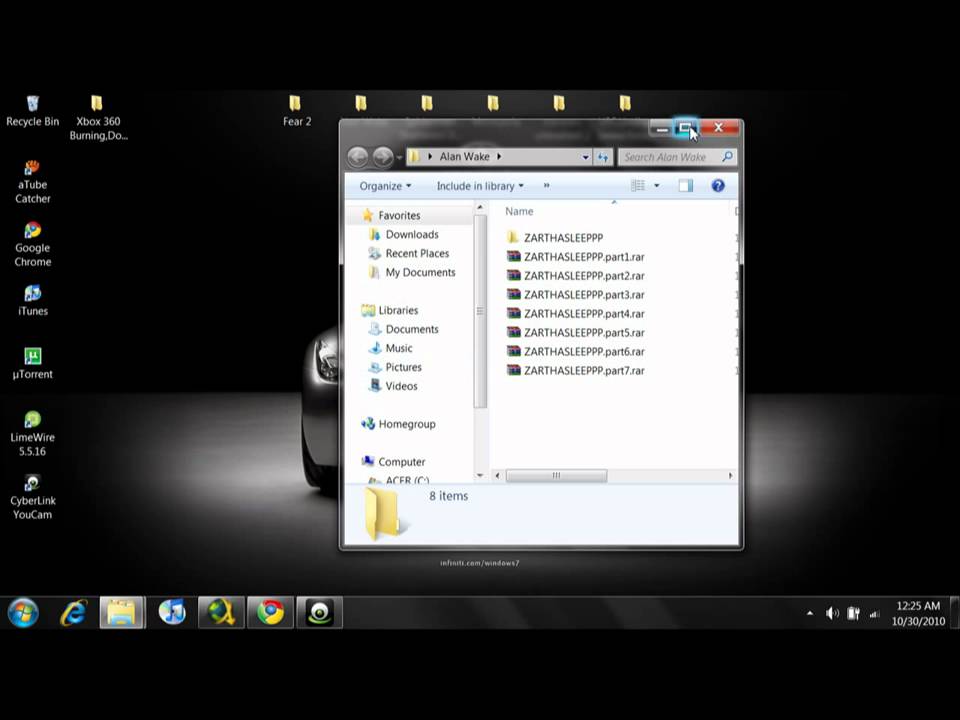960x720 pixels.
Task: Click navigation pane scroll up arrow
Action: 480,208
